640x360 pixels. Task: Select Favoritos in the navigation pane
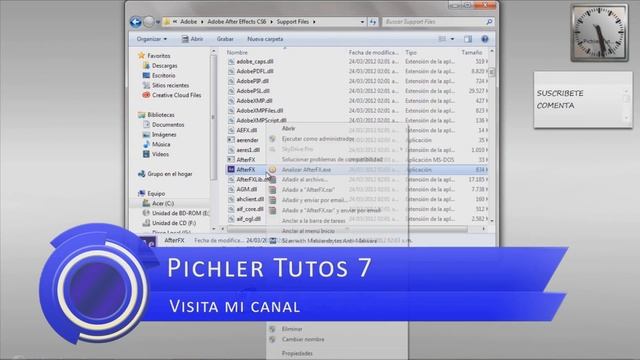tap(158, 56)
